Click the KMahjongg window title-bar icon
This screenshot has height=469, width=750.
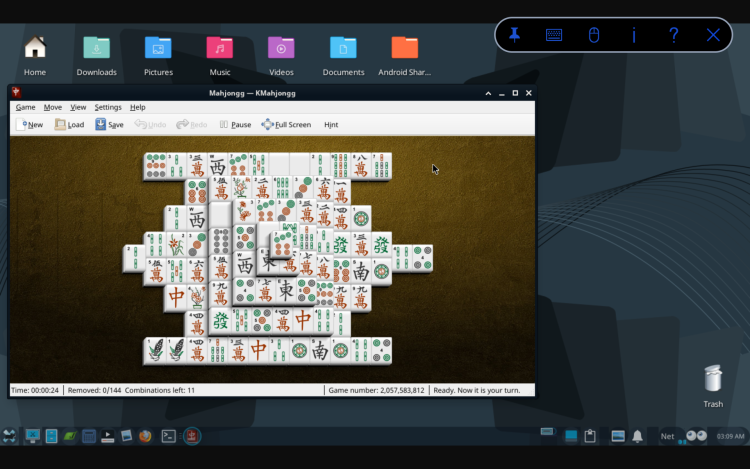[x=16, y=93]
